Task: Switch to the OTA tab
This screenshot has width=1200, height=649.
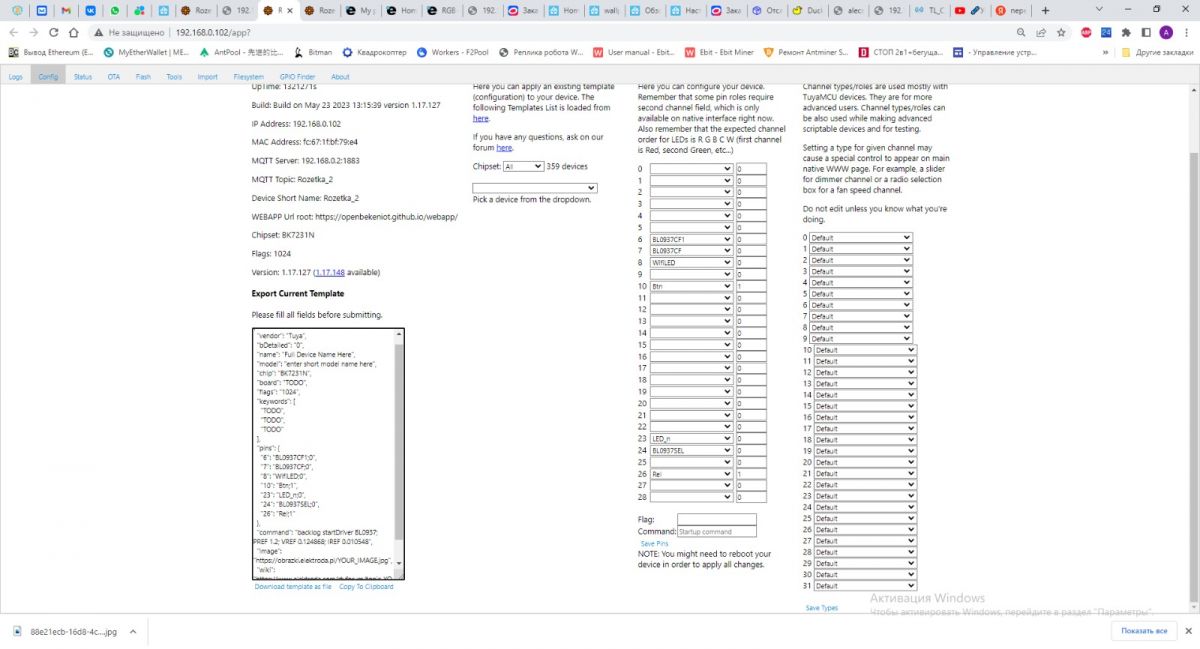Action: click(114, 76)
